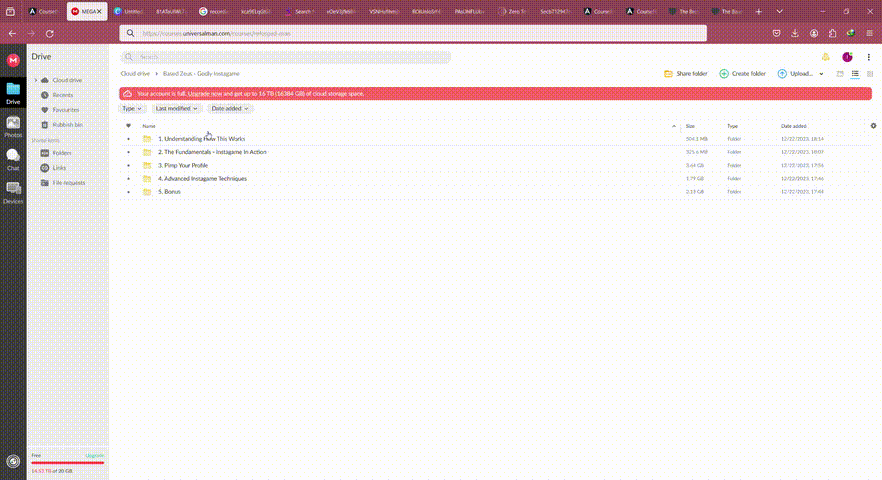Select the Drive icon in the left rail
Viewport: 882px width, 480px height.
tap(13, 93)
